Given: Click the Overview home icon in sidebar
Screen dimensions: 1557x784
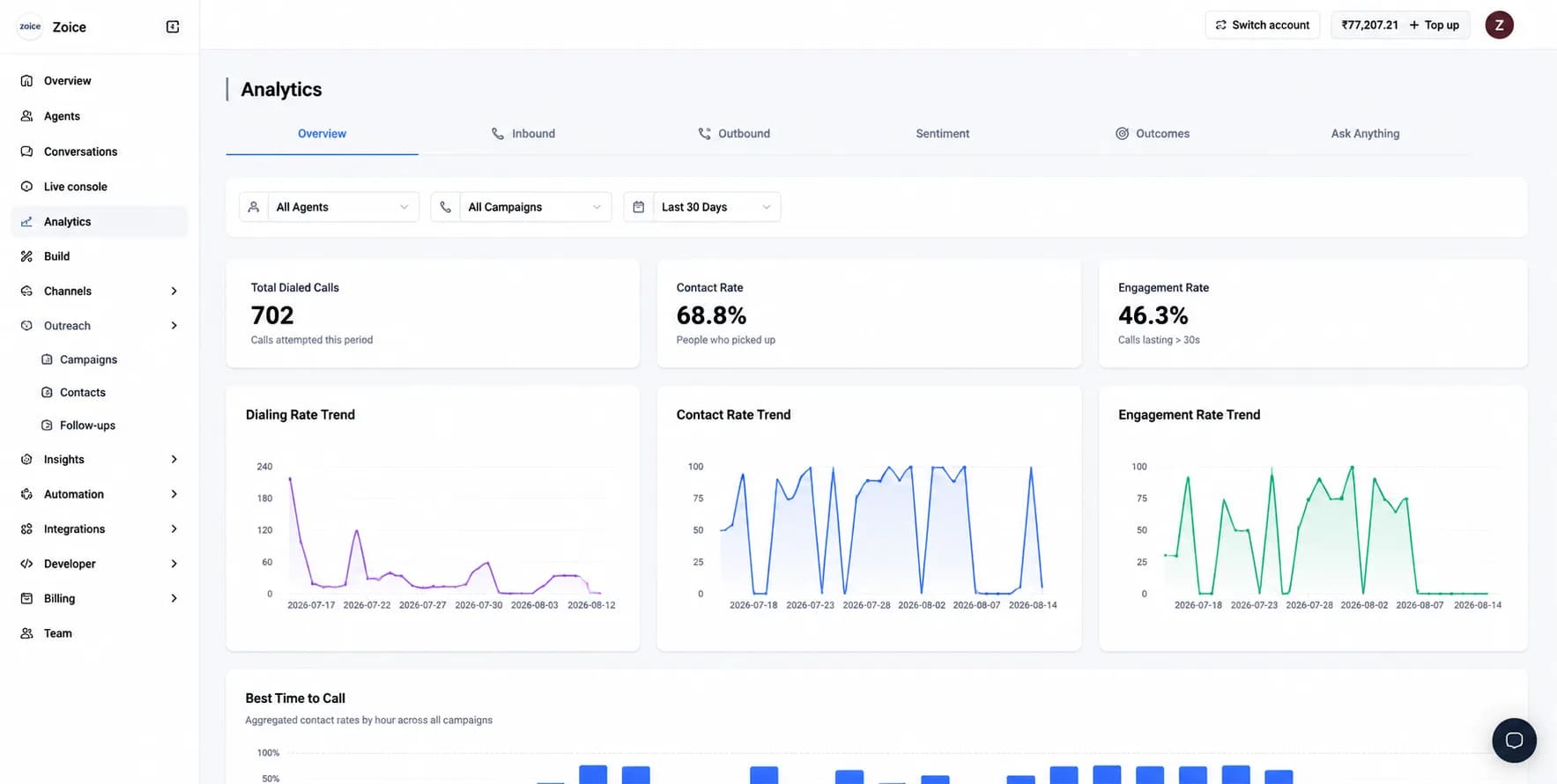Looking at the screenshot, I should pyautogui.click(x=26, y=80).
